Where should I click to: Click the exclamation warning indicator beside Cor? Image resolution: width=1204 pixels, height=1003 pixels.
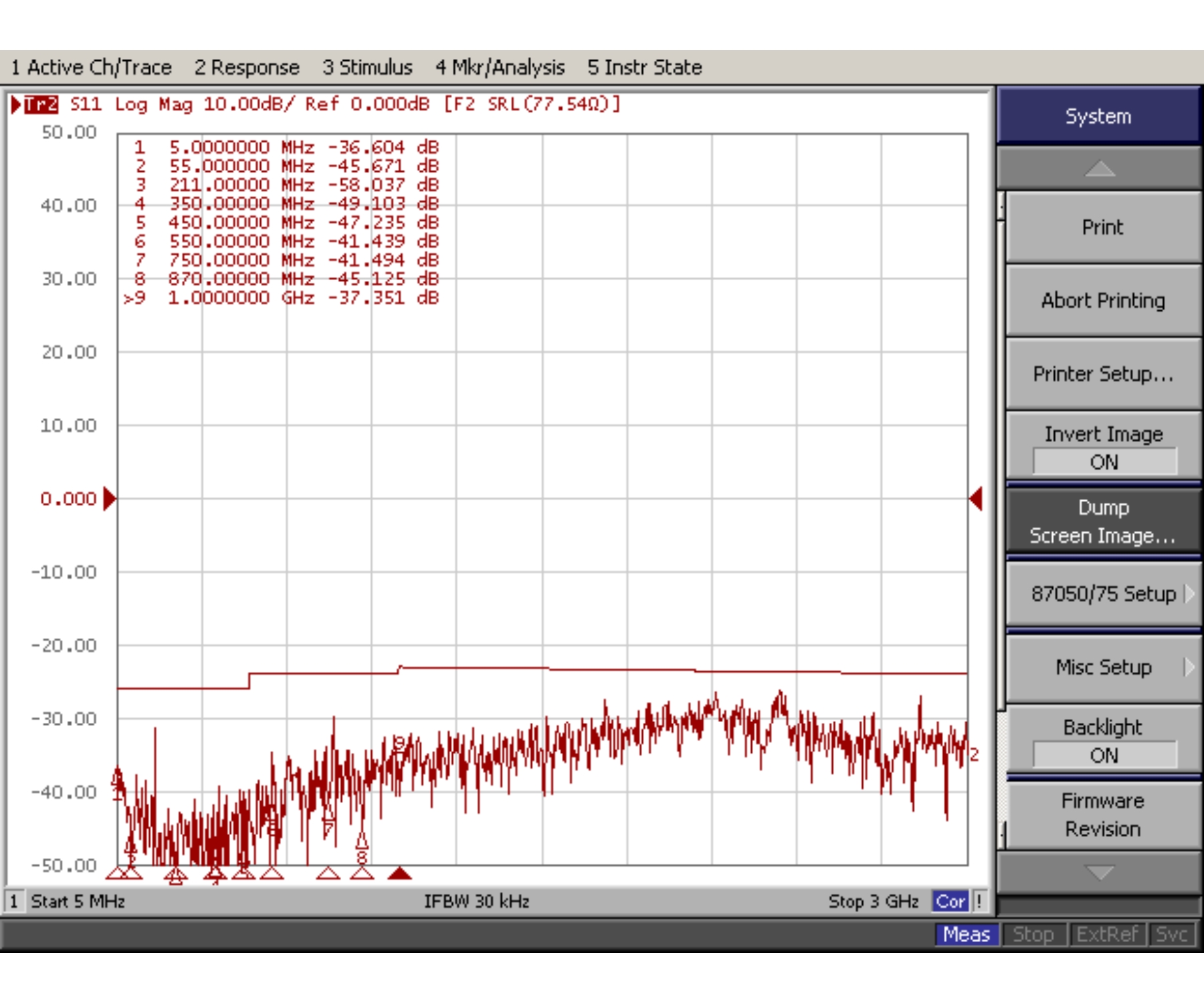[x=979, y=901]
